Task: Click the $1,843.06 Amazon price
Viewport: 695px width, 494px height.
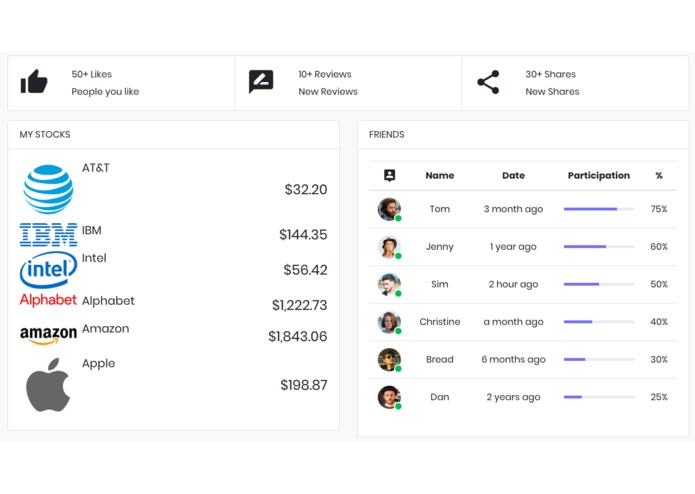Action: pyautogui.click(x=298, y=337)
